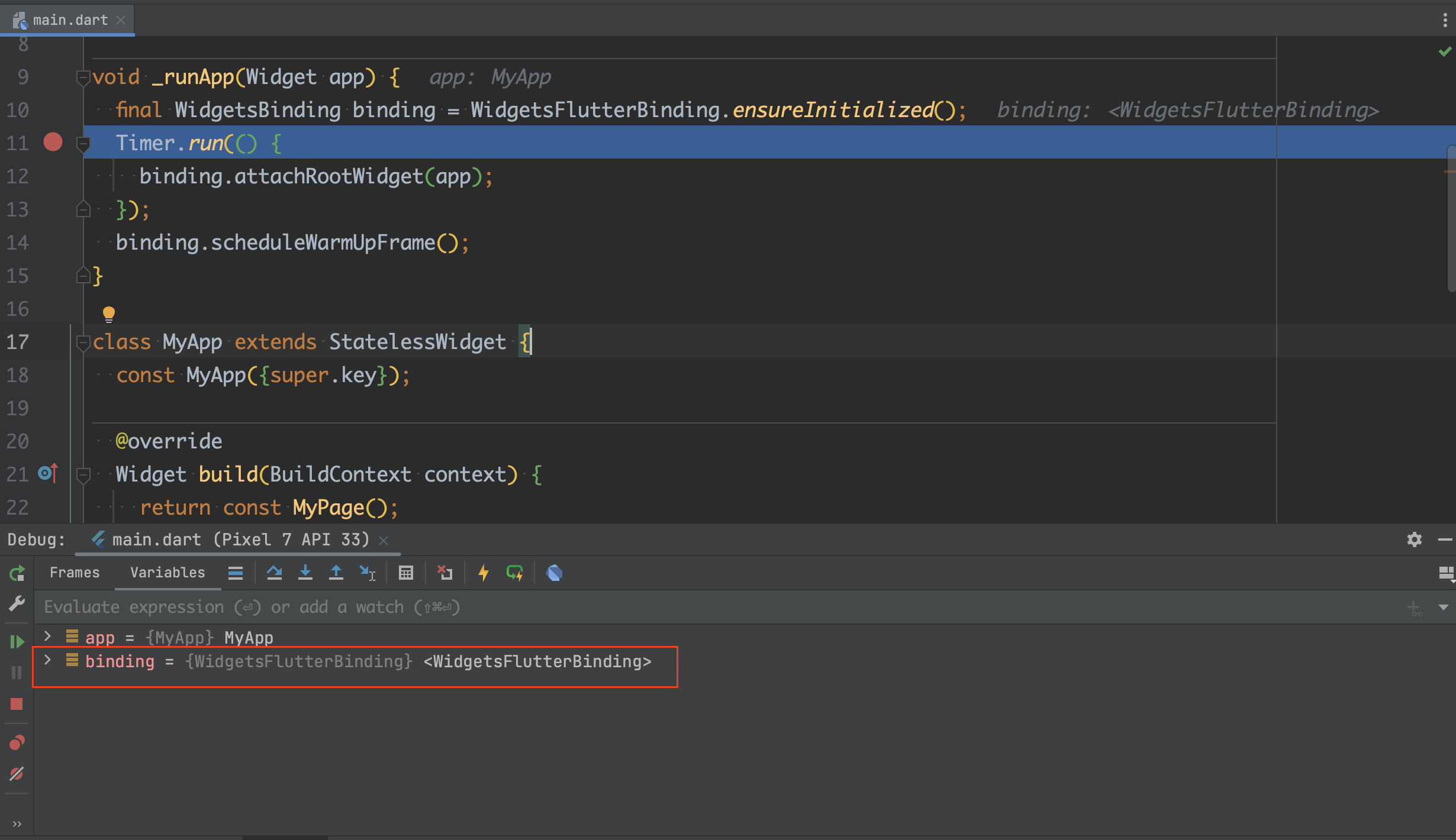Click the green inspection checkmark indicator
This screenshot has height=840, width=1456.
1445,52
